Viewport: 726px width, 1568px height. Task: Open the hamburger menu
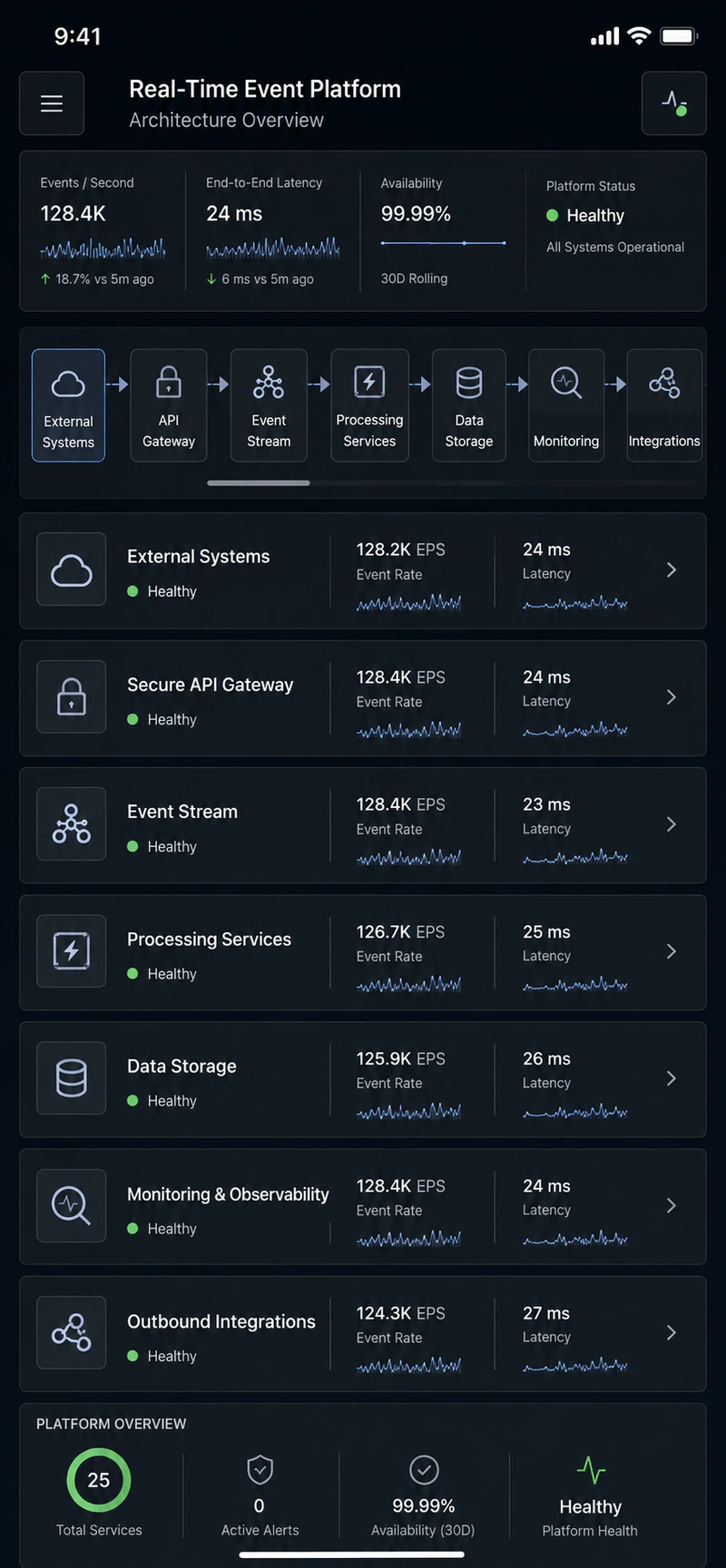tap(52, 103)
